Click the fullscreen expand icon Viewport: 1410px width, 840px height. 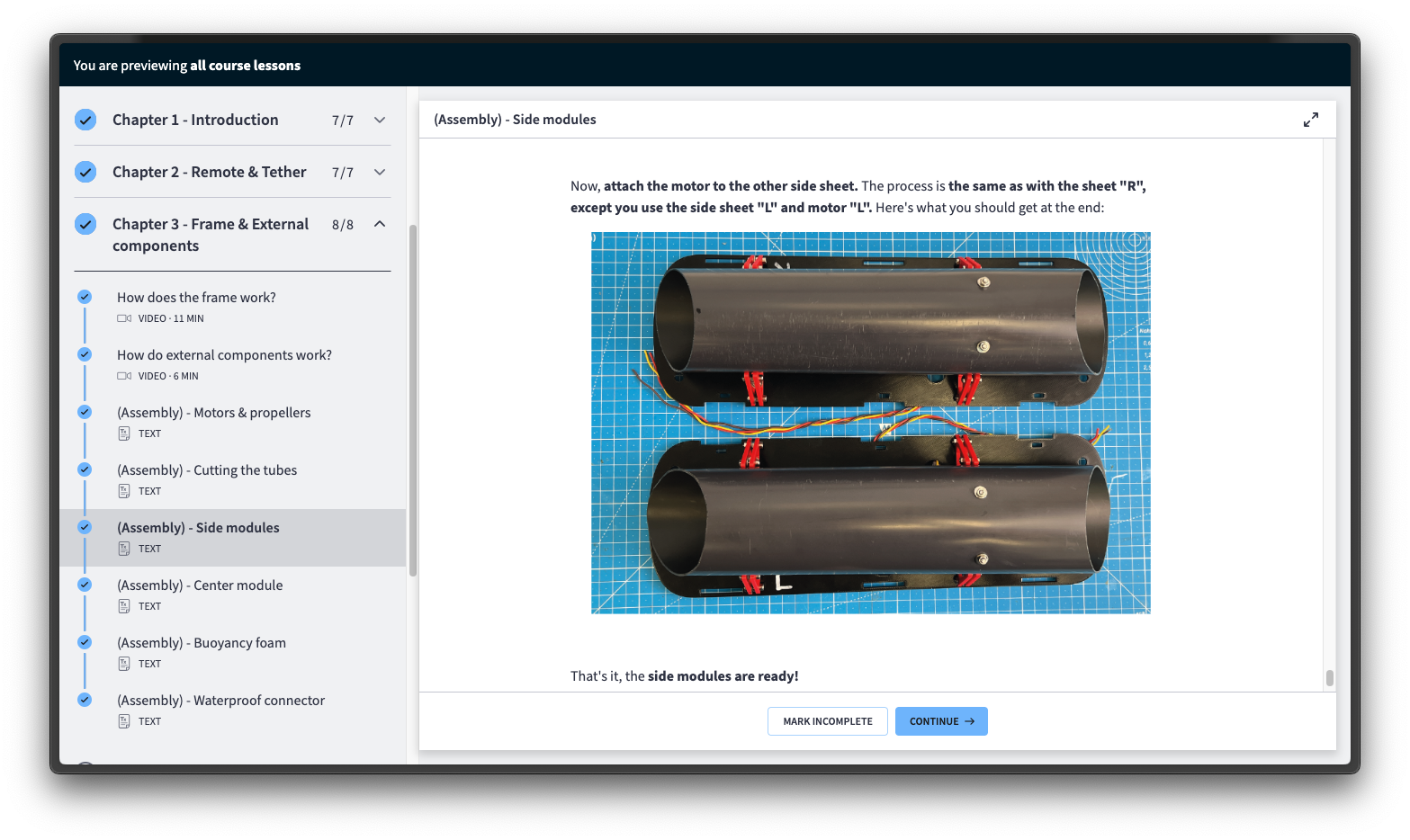pyautogui.click(x=1310, y=120)
